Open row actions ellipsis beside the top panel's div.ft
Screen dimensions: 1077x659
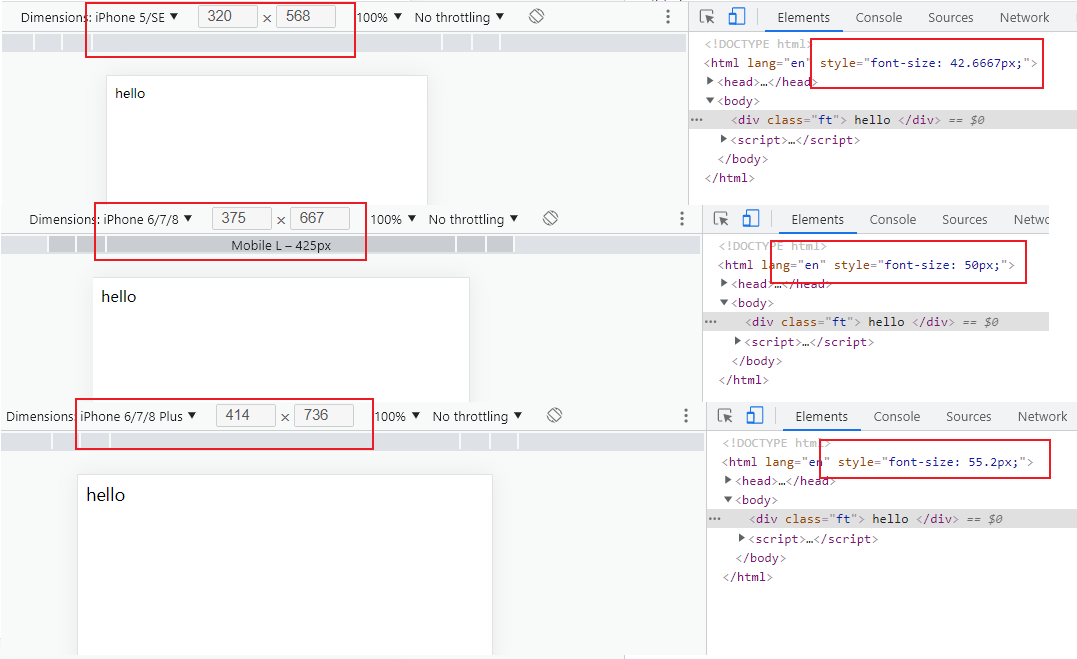[696, 120]
